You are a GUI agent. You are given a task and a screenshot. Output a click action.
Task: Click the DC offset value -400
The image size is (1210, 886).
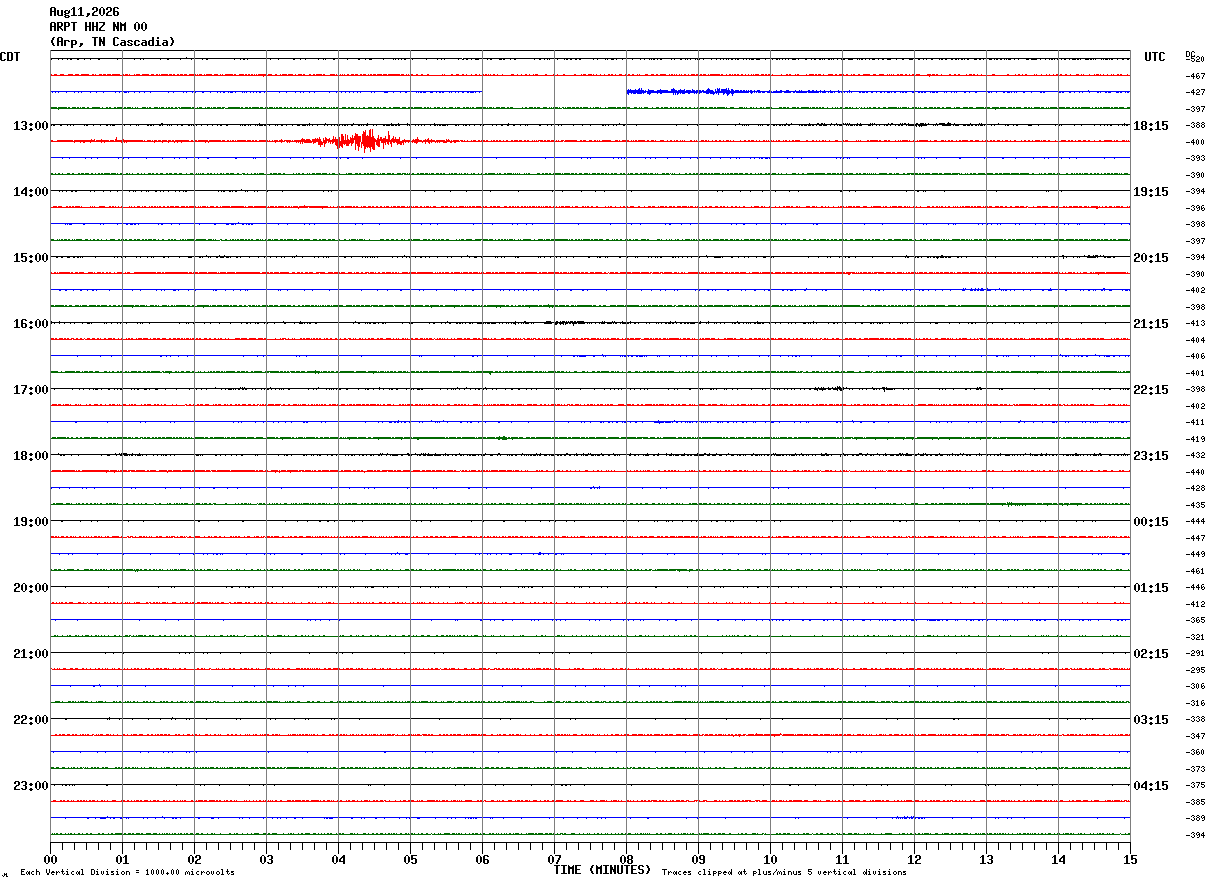tap(1195, 142)
